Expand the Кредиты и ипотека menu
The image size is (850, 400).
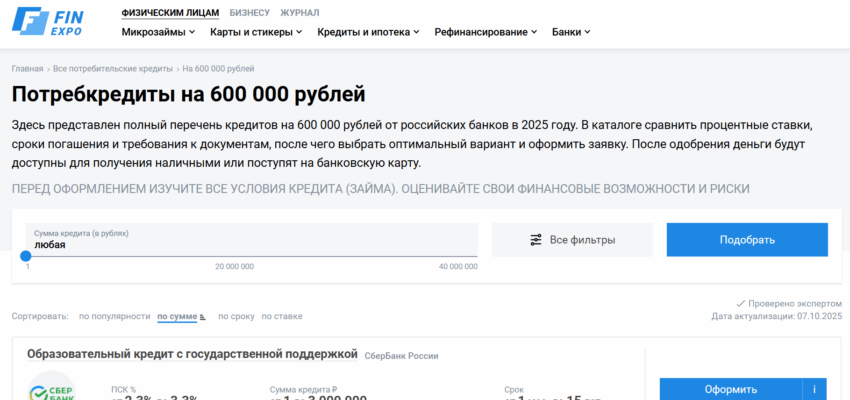[369, 32]
